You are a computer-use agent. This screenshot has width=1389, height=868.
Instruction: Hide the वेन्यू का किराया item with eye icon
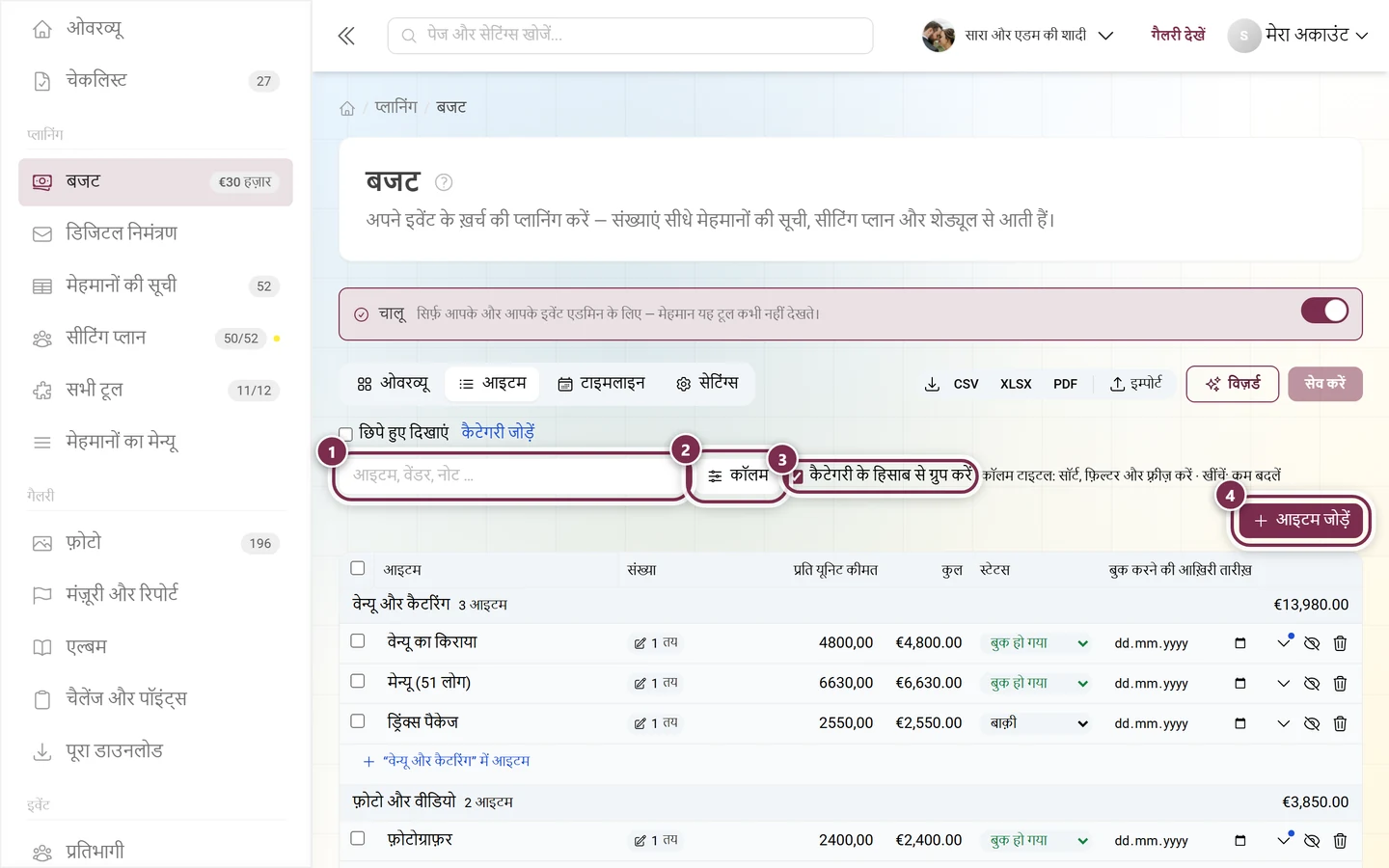click(x=1312, y=643)
